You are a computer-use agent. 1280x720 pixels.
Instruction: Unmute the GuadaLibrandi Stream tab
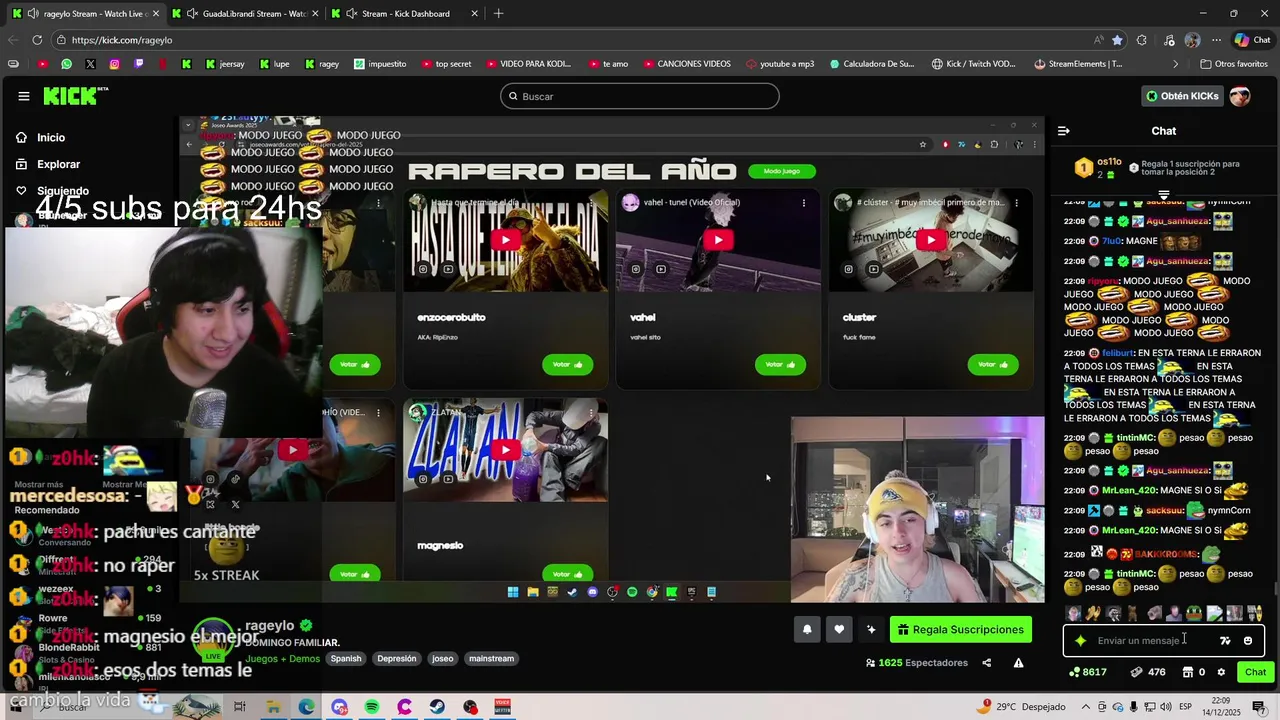192,14
